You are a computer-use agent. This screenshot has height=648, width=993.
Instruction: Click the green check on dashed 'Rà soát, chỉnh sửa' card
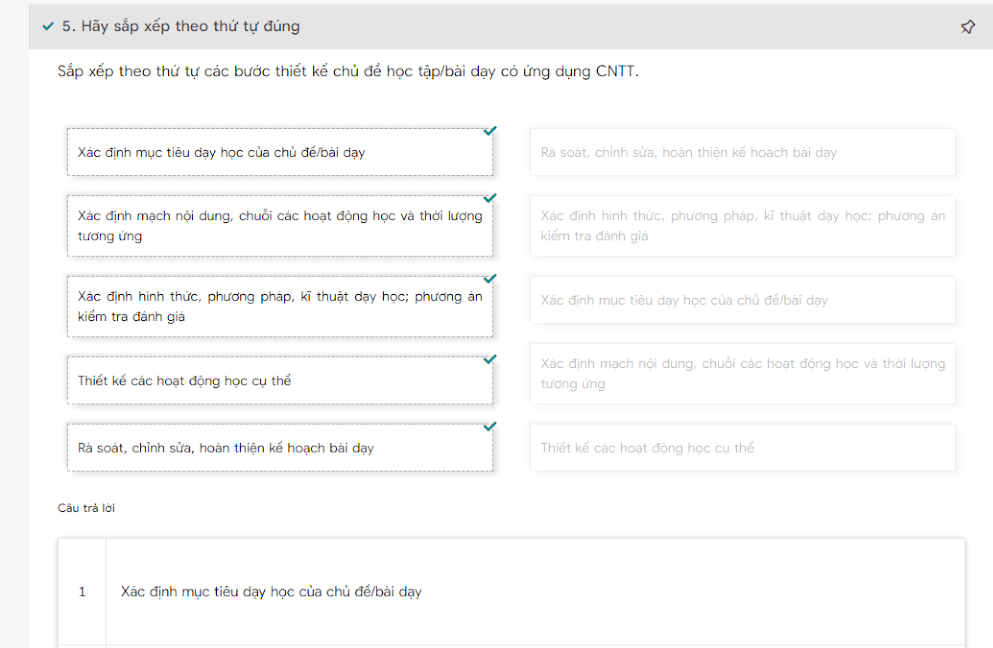tap(489, 427)
